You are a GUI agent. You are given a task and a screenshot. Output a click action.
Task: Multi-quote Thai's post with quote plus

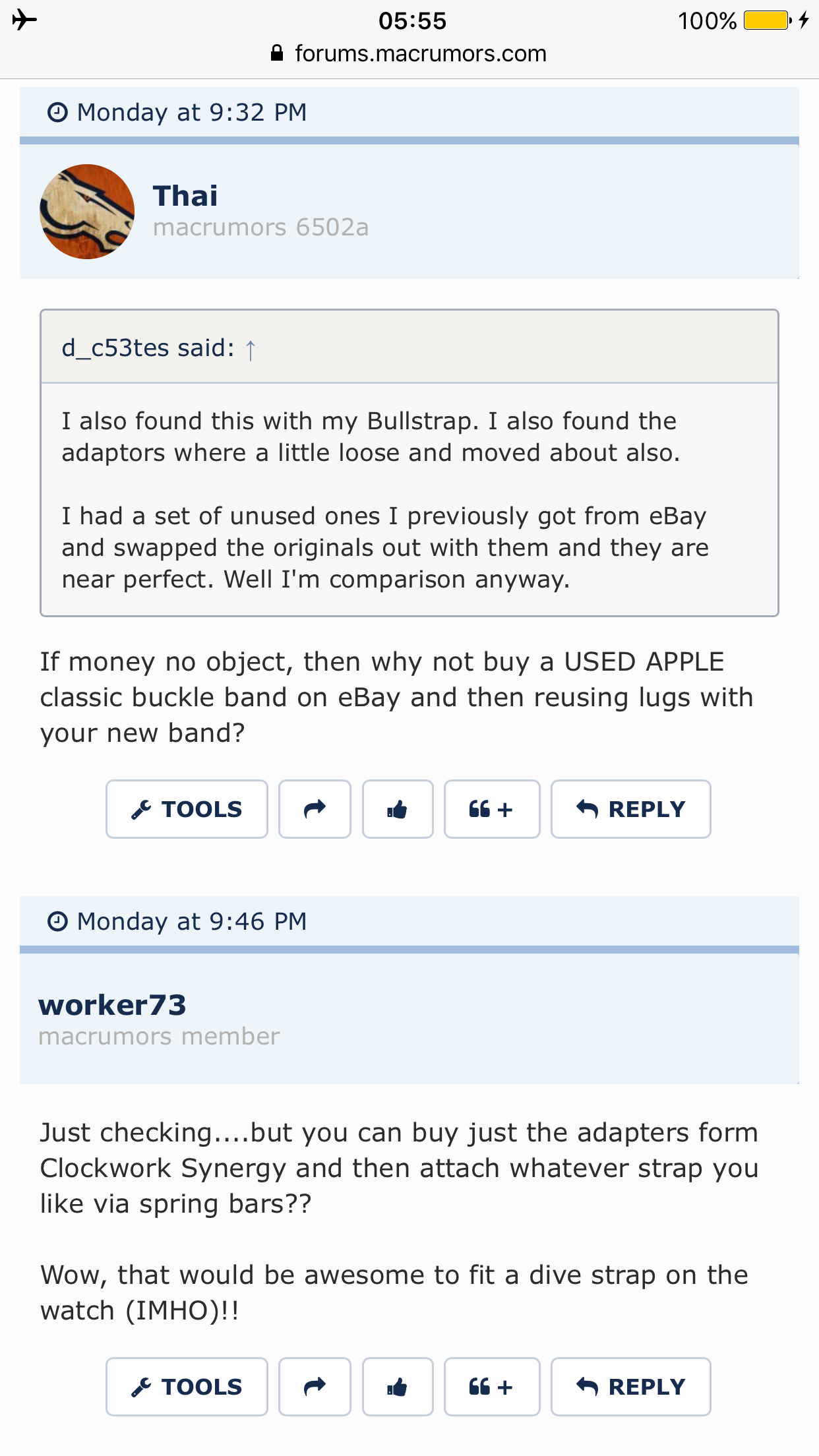point(492,809)
